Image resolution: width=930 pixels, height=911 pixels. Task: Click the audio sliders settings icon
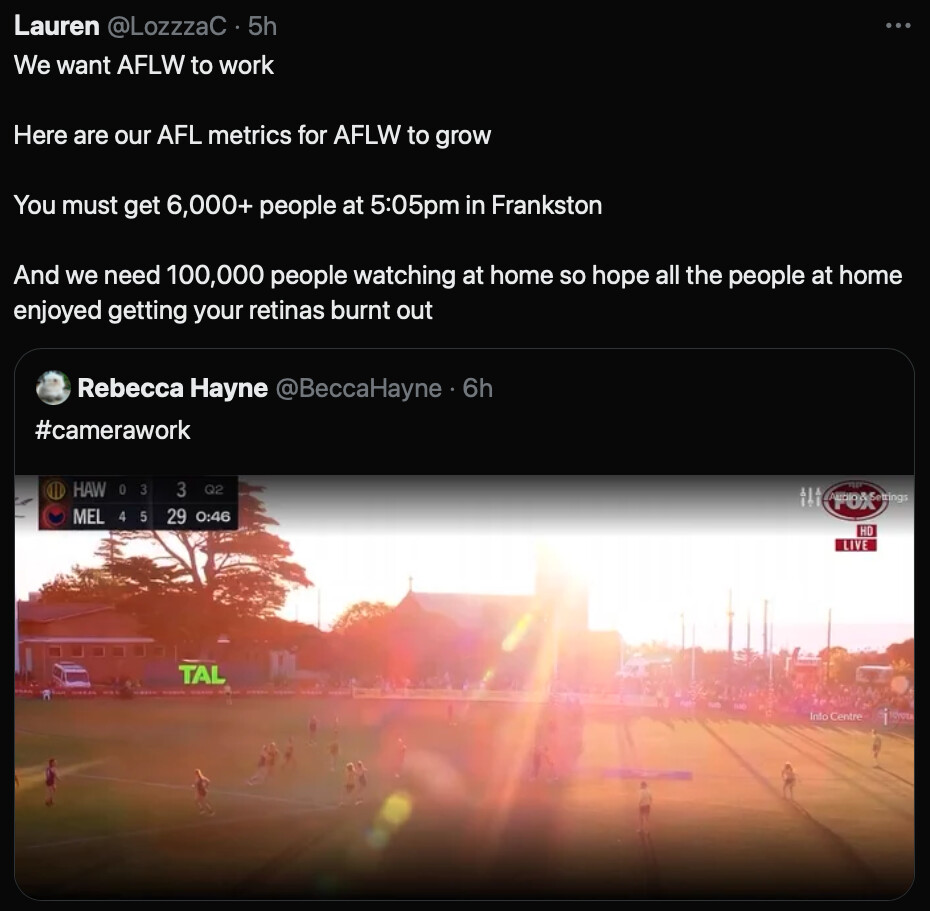(810, 496)
